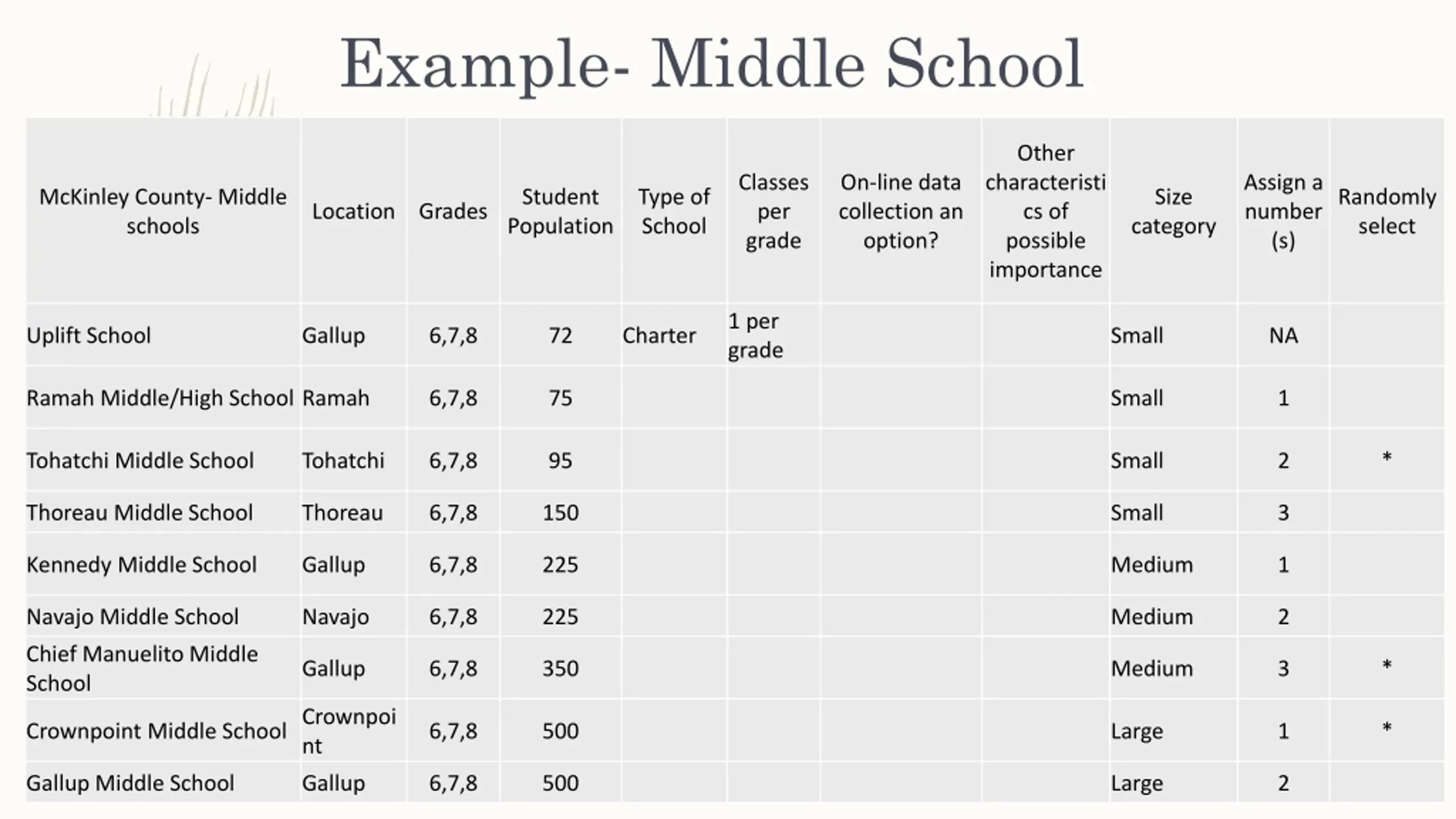Click the "Kennedy Middle School" cell
Image resolution: width=1456 pixels, height=819 pixels.
click(142, 565)
